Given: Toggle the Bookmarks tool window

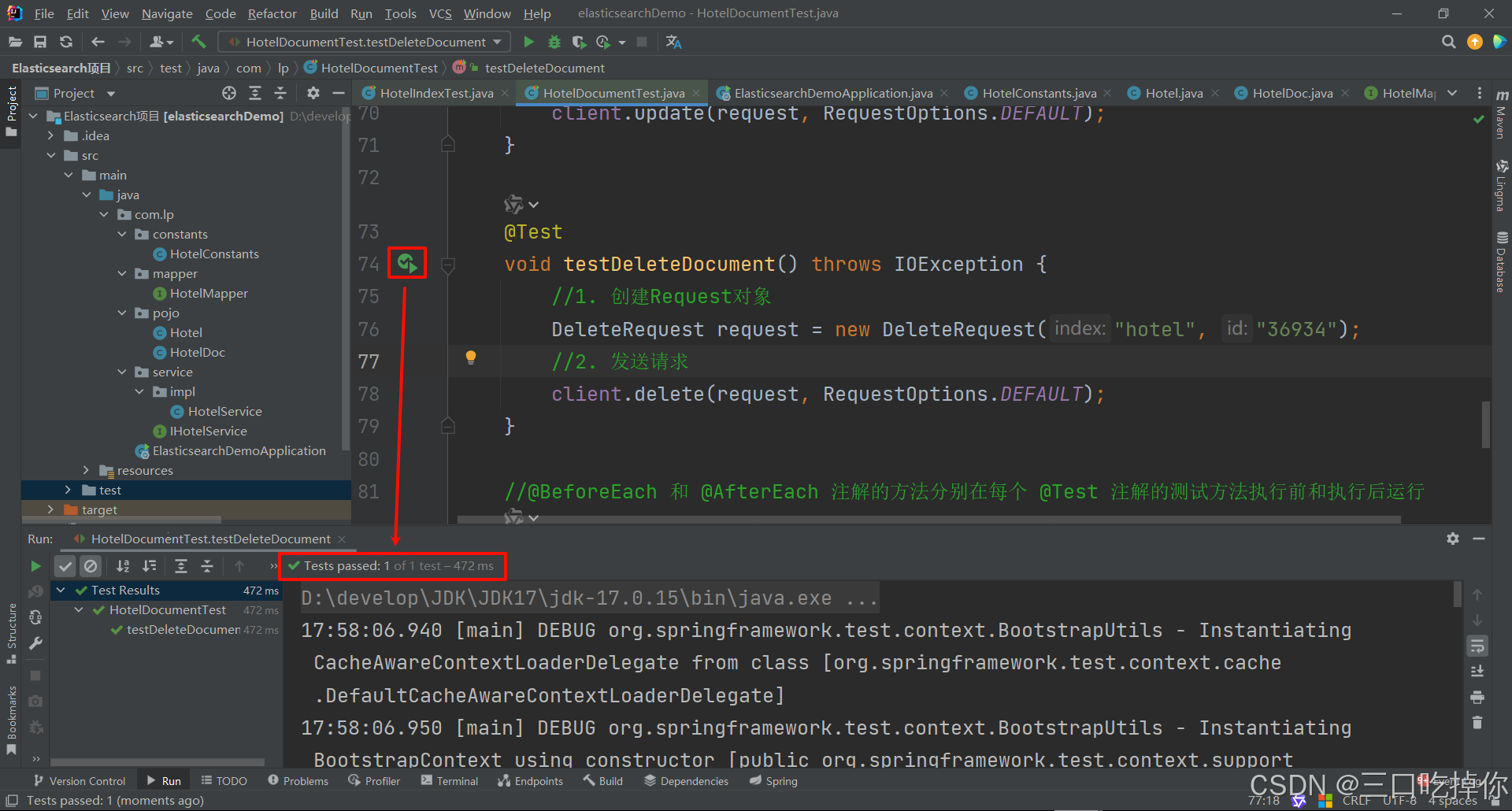Looking at the screenshot, I should pos(12,720).
